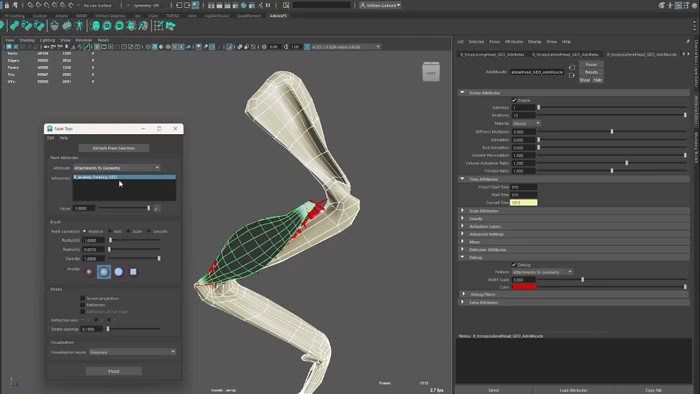Expand the Scale Attributes section
The image size is (700, 394).
pyautogui.click(x=462, y=211)
